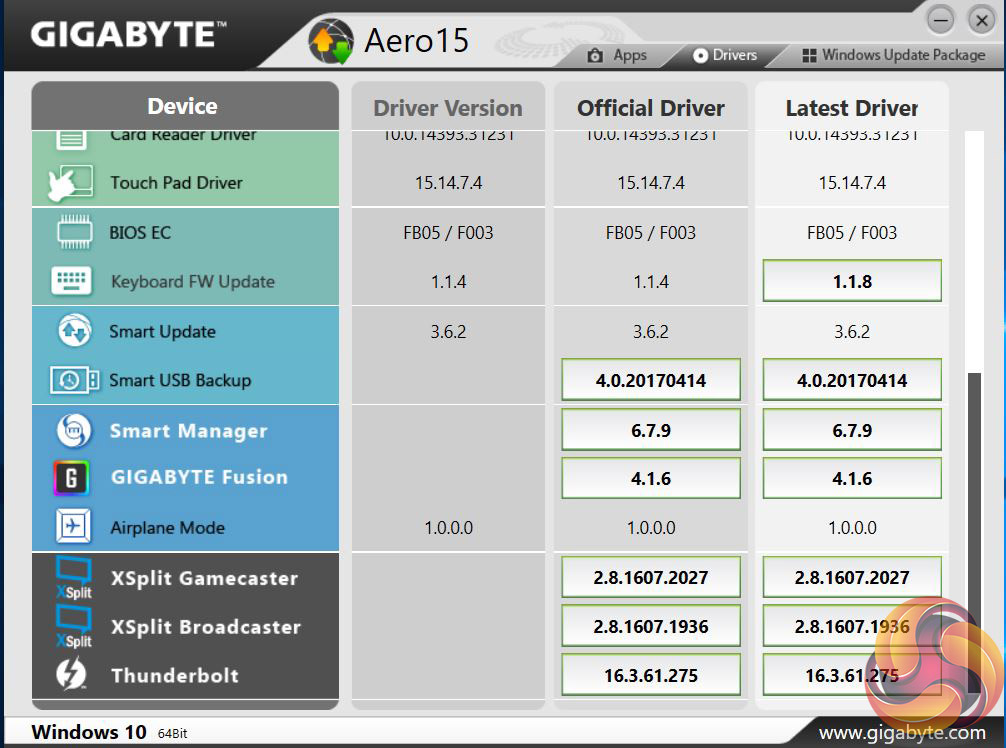Click the Thunderbolt lightning icon
The image size is (1006, 748).
click(71, 675)
